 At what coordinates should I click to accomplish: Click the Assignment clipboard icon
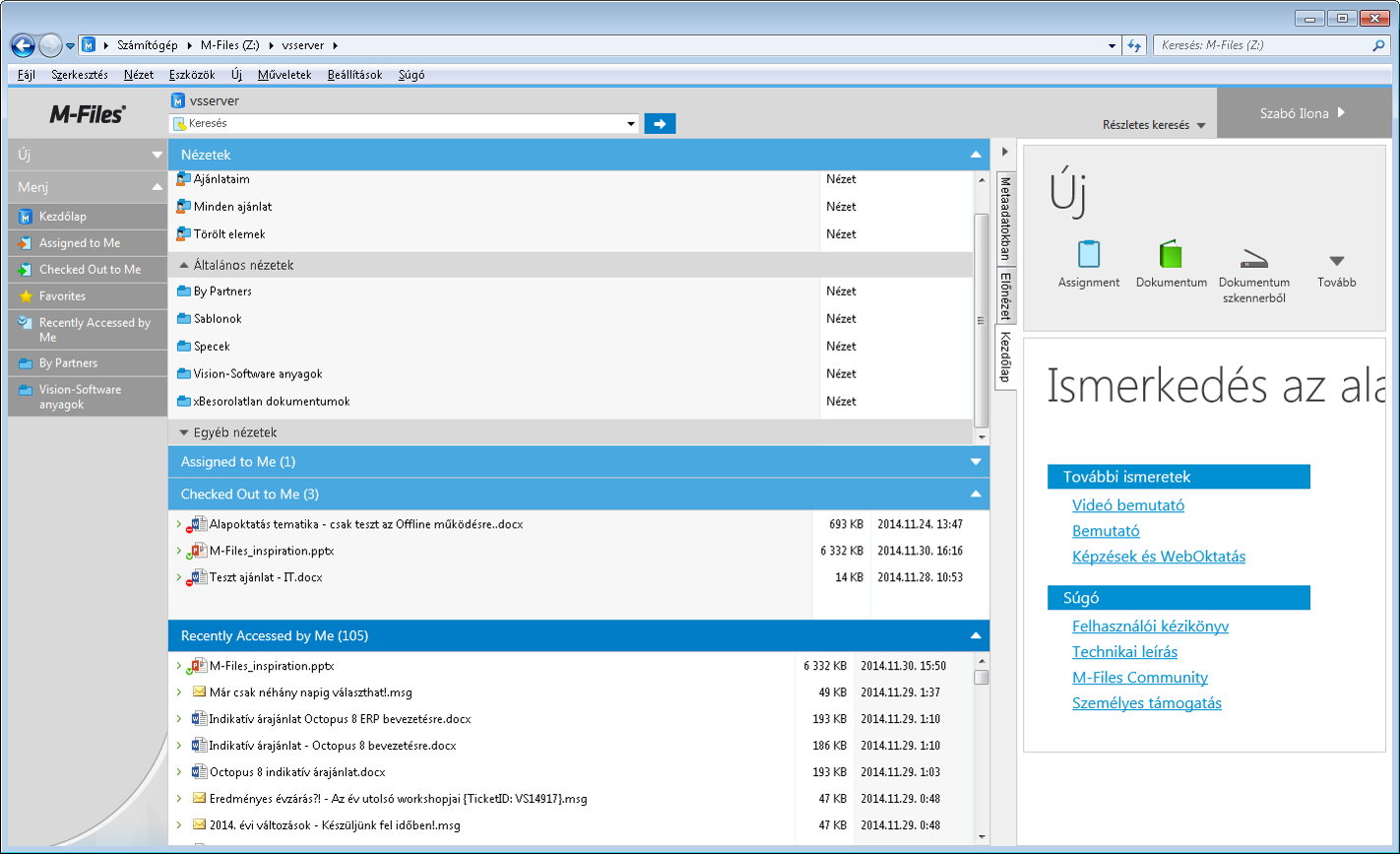pos(1089,254)
